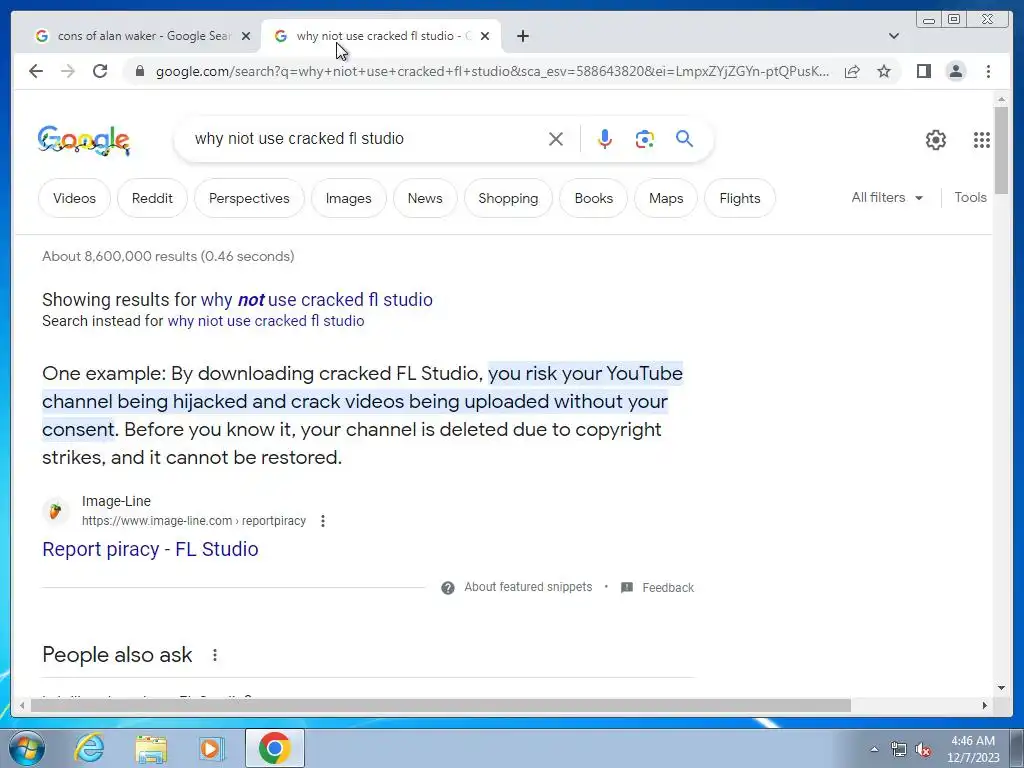The width and height of the screenshot is (1024, 768).
Task: Open the tab search dropdown arrow
Action: pos(894,36)
